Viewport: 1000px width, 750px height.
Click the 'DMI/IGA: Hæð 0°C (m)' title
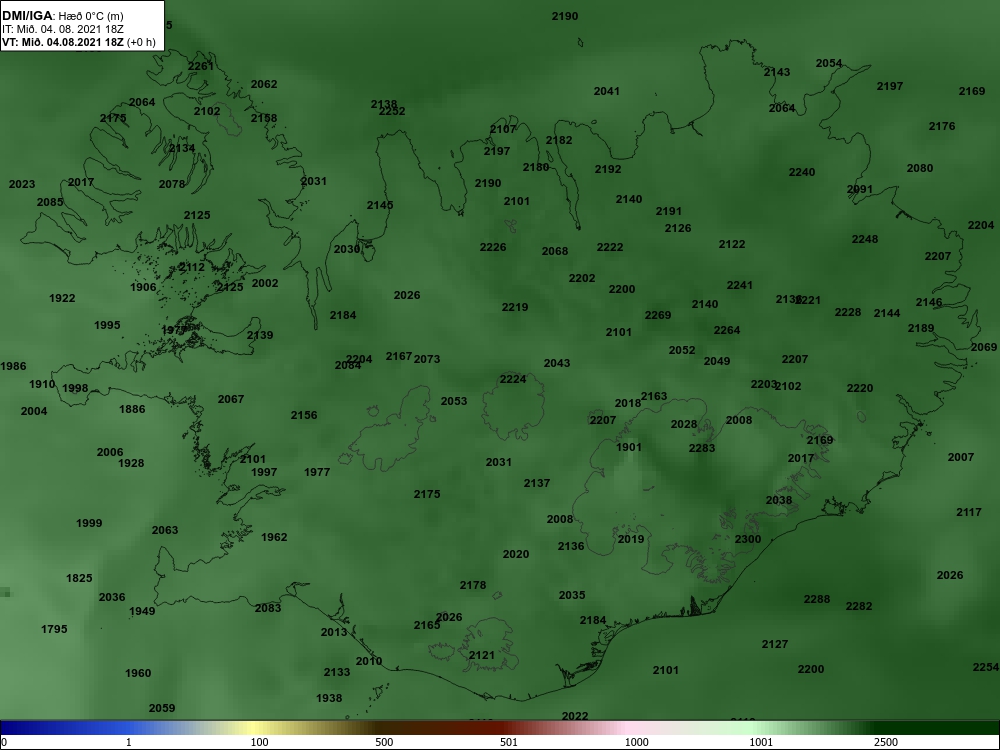62,15
